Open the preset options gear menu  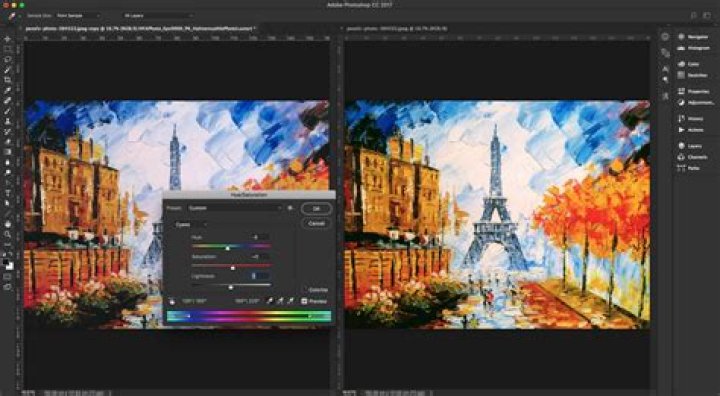coord(290,208)
